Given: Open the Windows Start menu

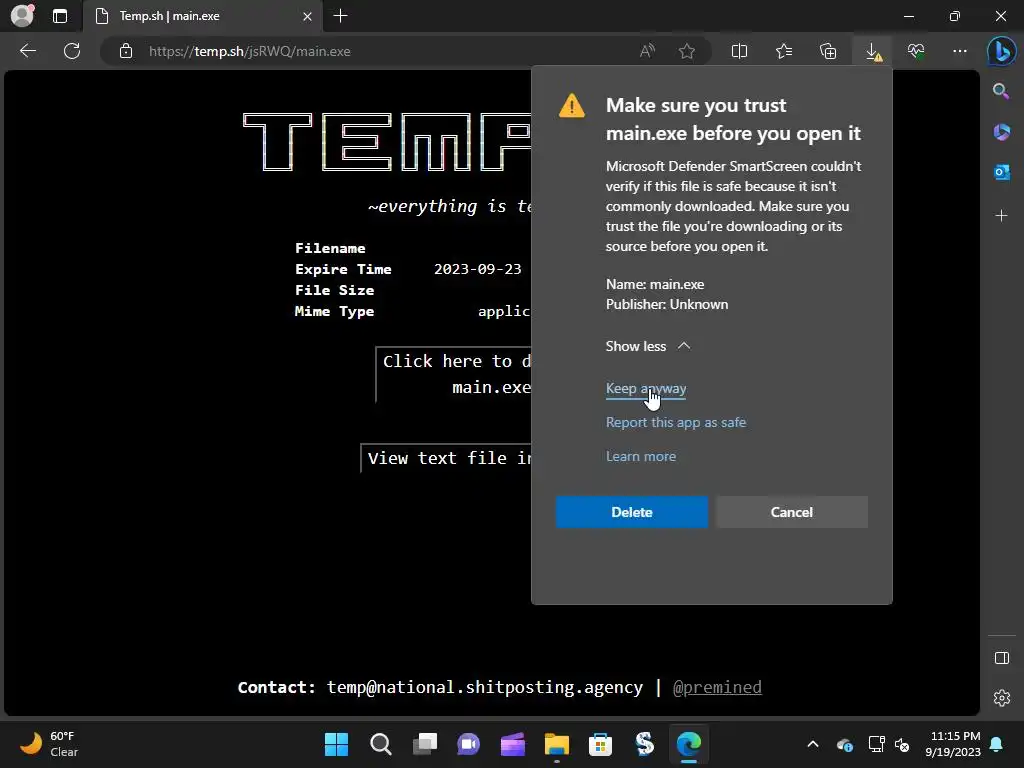Looking at the screenshot, I should (336, 744).
